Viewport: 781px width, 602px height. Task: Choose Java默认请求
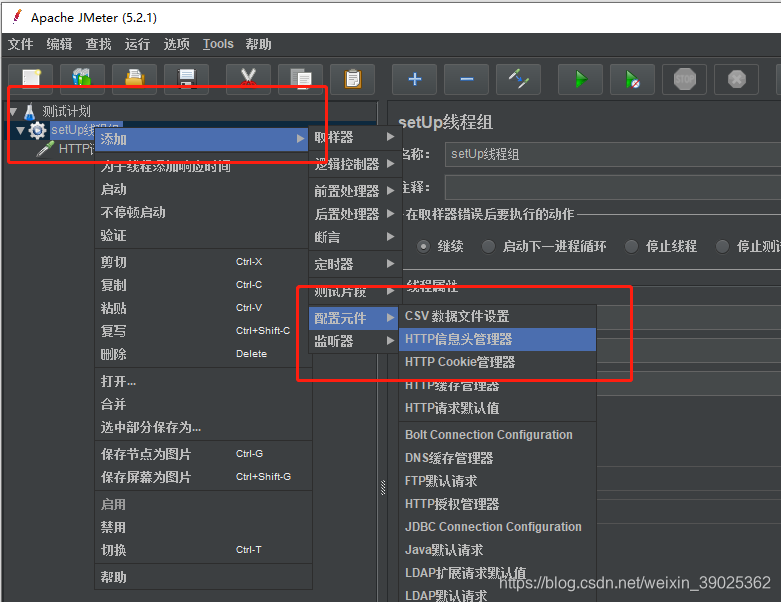click(497, 550)
